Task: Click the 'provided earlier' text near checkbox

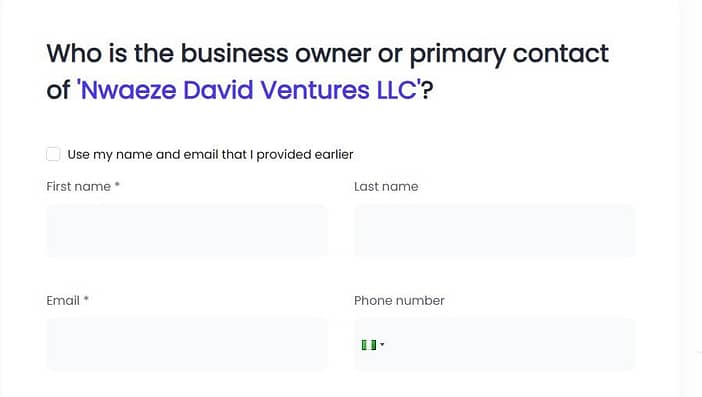Action: (x=305, y=154)
